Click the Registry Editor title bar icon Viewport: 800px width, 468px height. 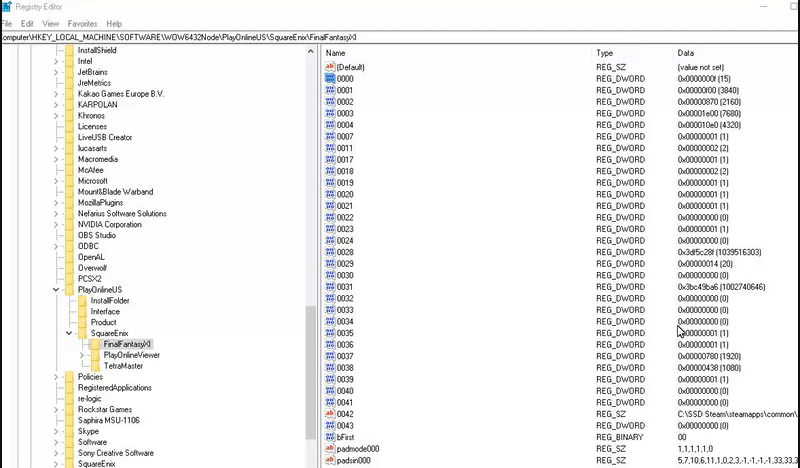(x=6, y=7)
